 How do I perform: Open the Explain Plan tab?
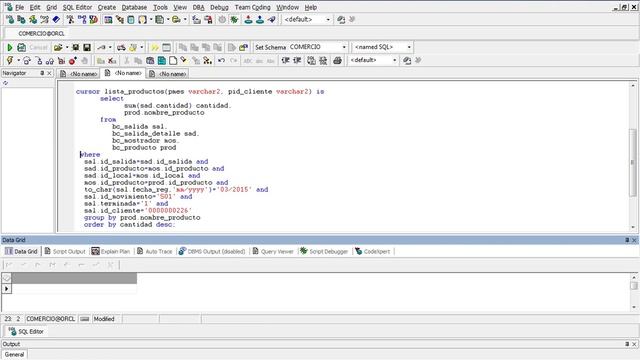coord(111,251)
